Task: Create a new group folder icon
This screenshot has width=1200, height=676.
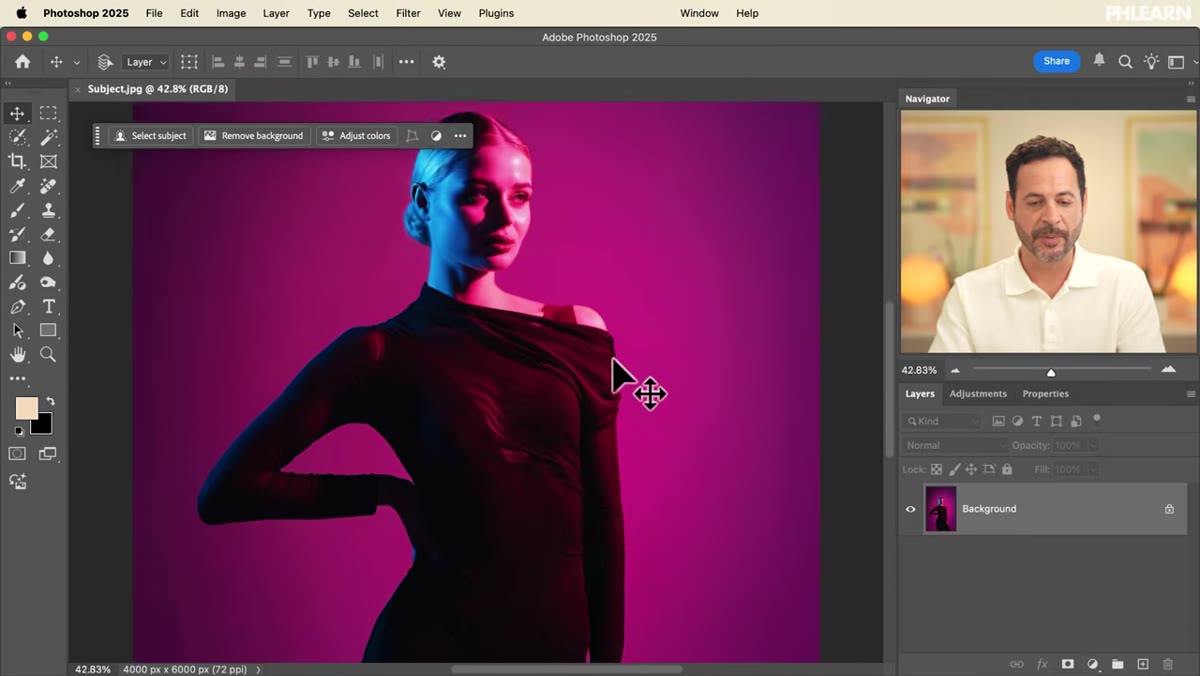Action: (1118, 664)
